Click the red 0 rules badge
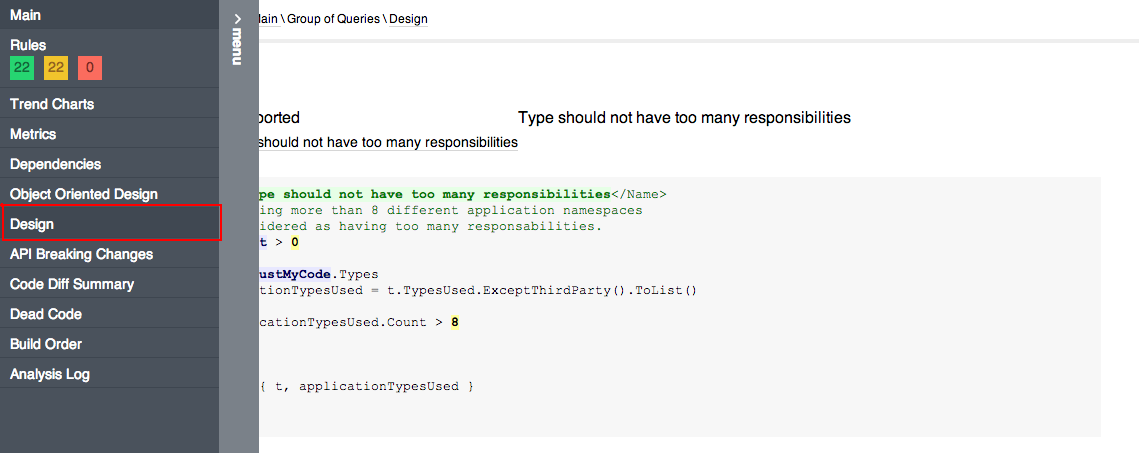Screen dimensions: 1139x453 pyautogui.click(x=90, y=68)
